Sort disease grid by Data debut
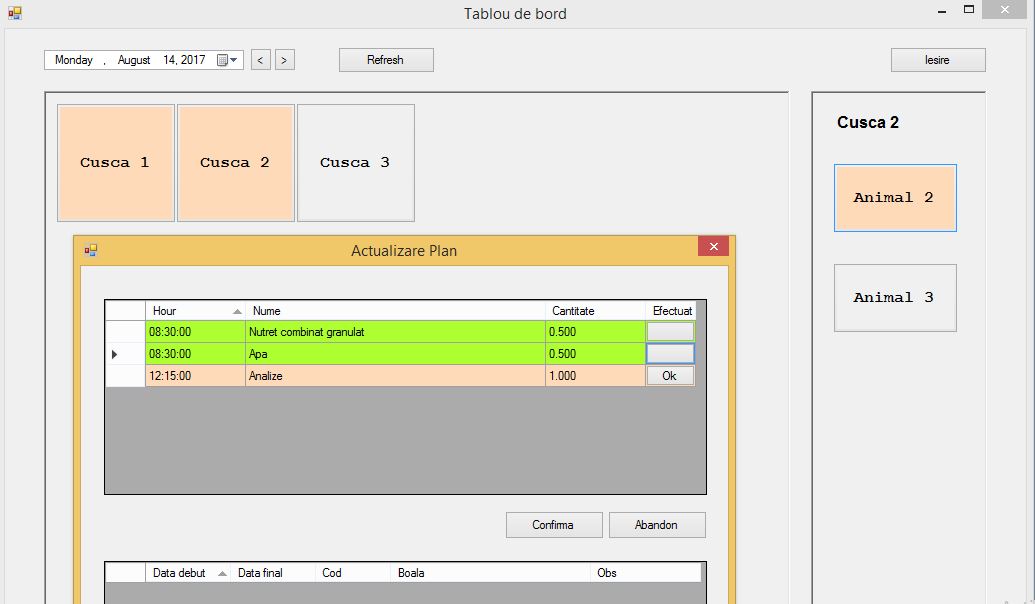This screenshot has height=604, width=1035. click(x=188, y=573)
